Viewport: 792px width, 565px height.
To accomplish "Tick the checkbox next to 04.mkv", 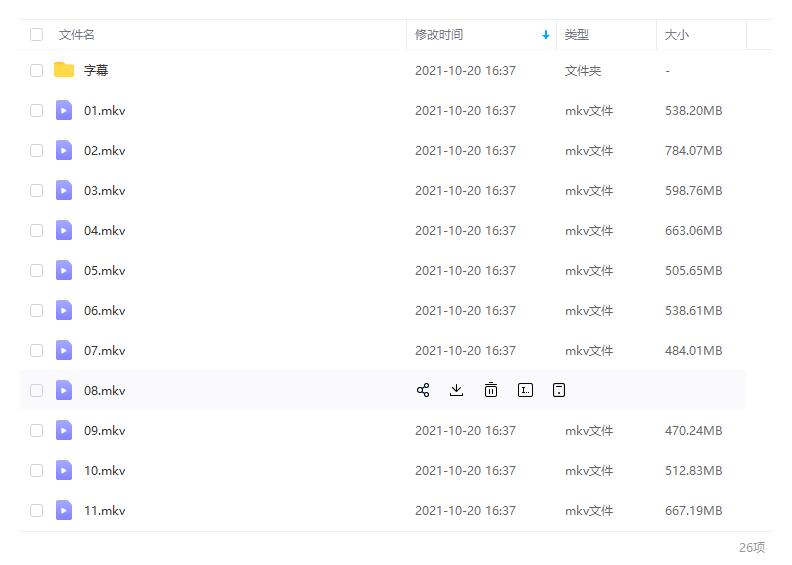I will point(36,230).
